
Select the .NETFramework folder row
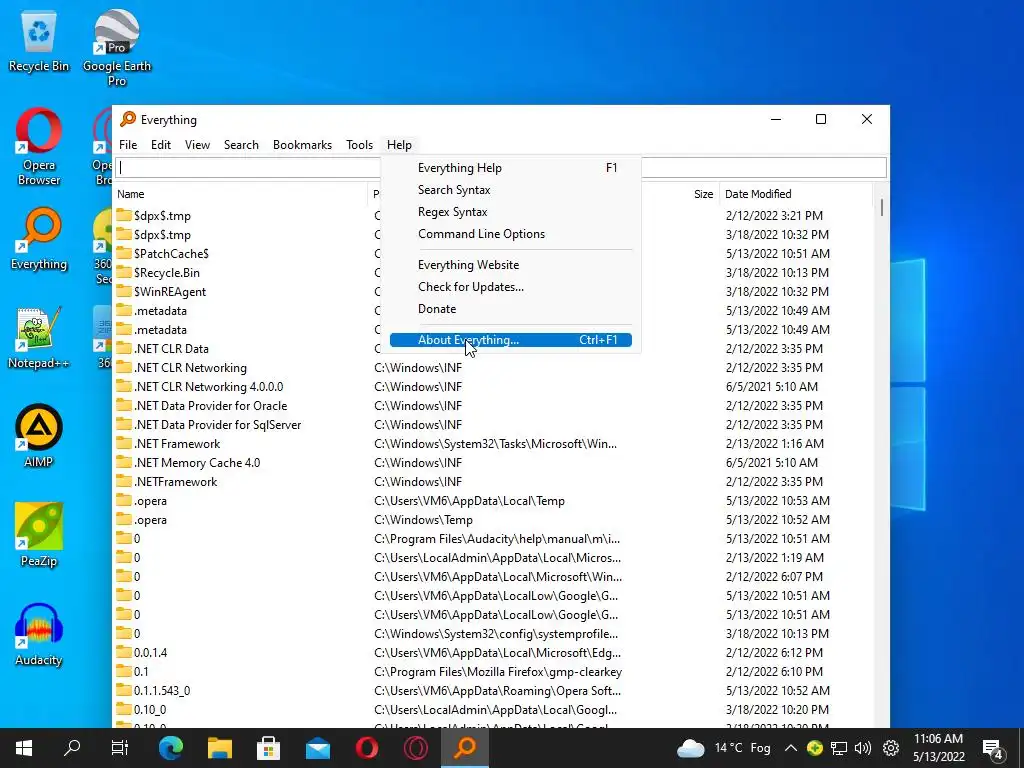492,481
